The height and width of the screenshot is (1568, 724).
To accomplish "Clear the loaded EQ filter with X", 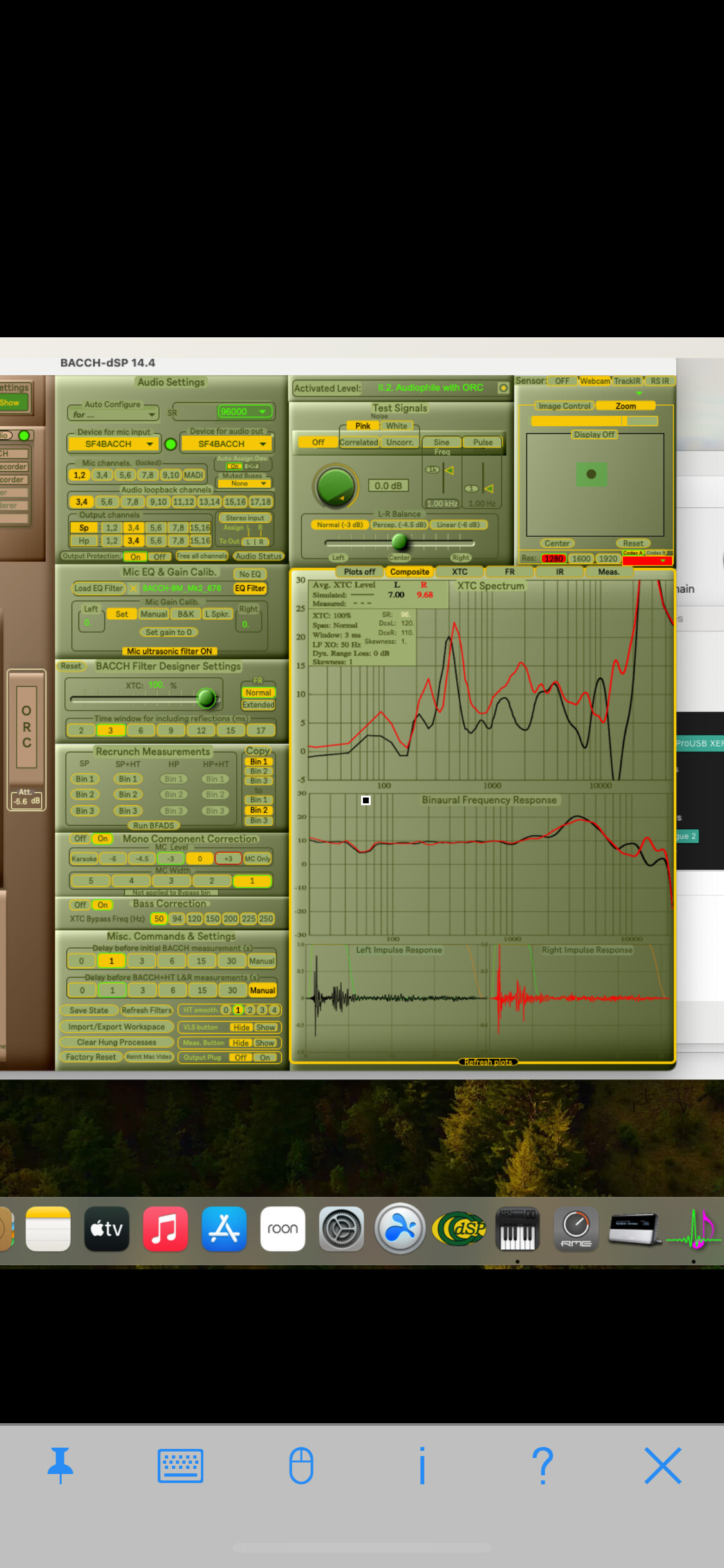I will coord(133,588).
